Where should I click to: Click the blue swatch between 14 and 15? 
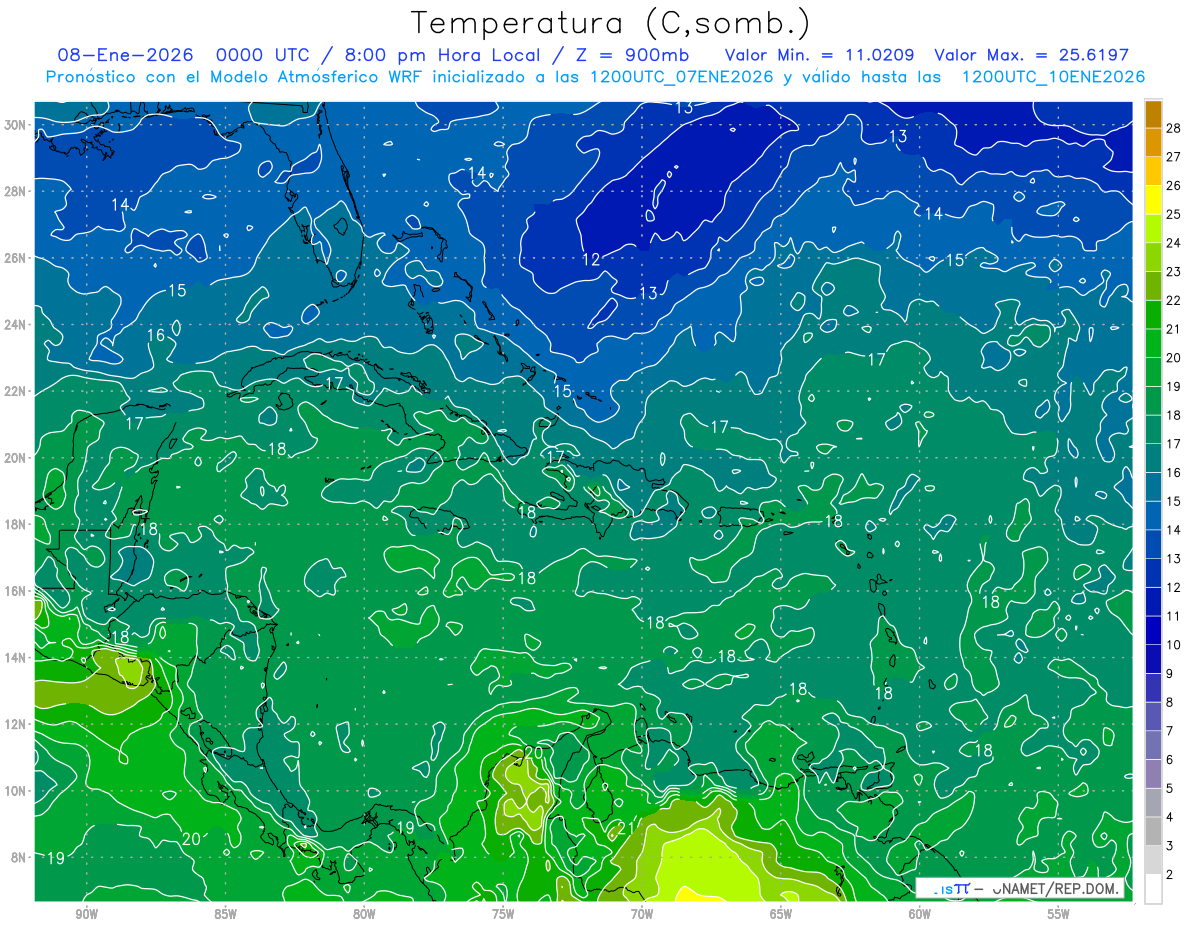(x=1153, y=516)
